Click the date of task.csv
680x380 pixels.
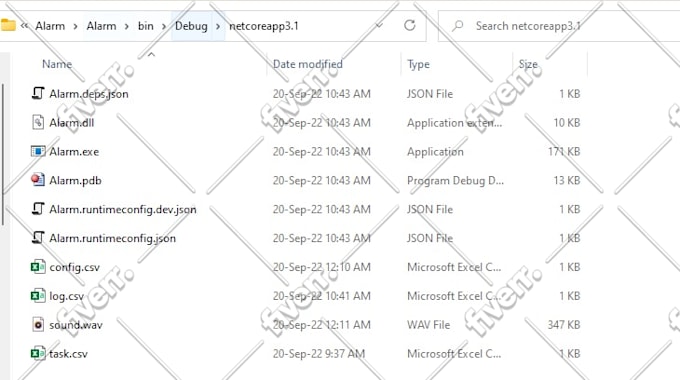(319, 354)
